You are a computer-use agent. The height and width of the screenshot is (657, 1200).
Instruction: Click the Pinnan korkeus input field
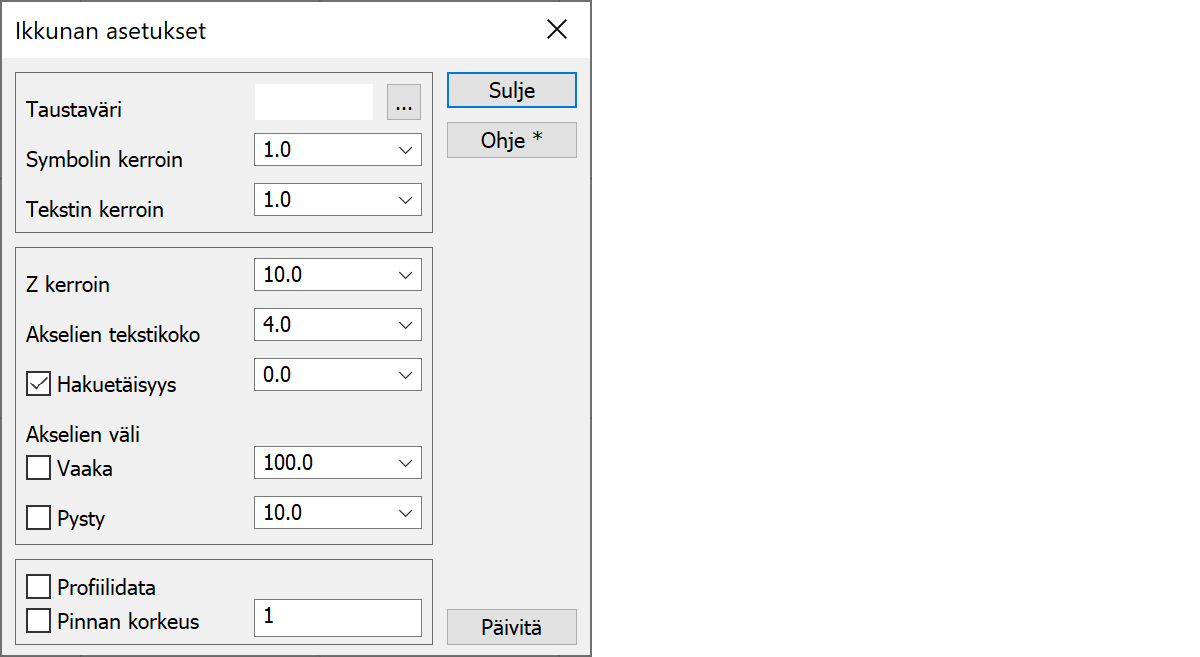click(x=337, y=618)
